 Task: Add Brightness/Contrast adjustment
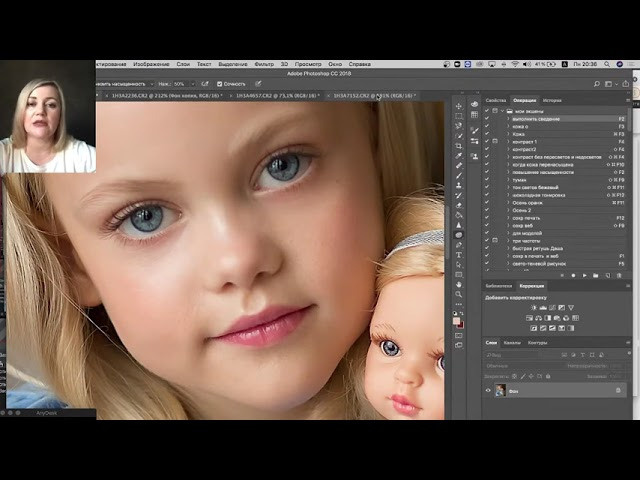pyautogui.click(x=534, y=308)
